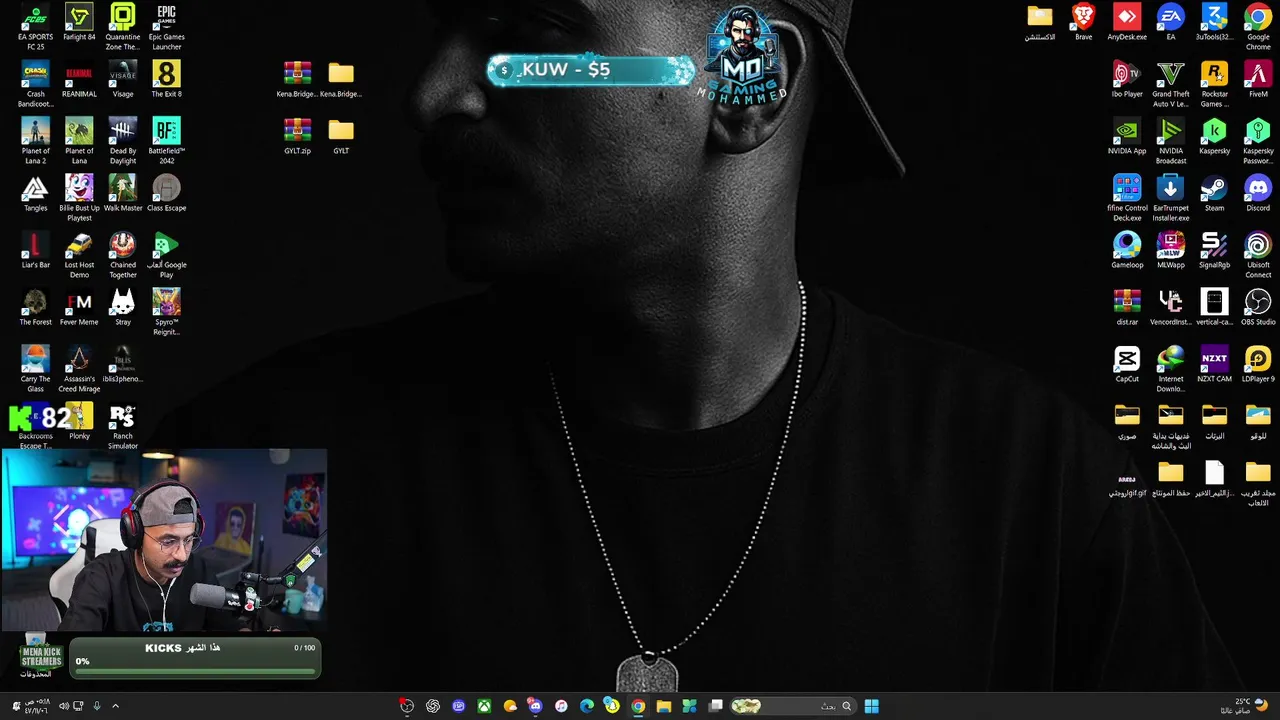Viewport: 1280px width, 720px height.
Task: Open the Steam desktop shortcut
Action: pyautogui.click(x=1214, y=193)
